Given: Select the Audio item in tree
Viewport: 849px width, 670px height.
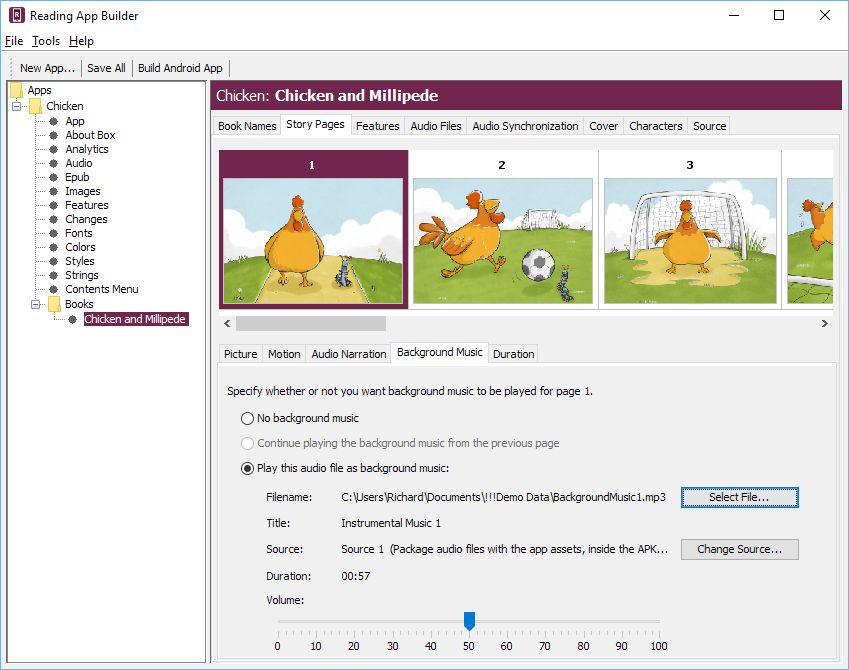Looking at the screenshot, I should pos(79,163).
